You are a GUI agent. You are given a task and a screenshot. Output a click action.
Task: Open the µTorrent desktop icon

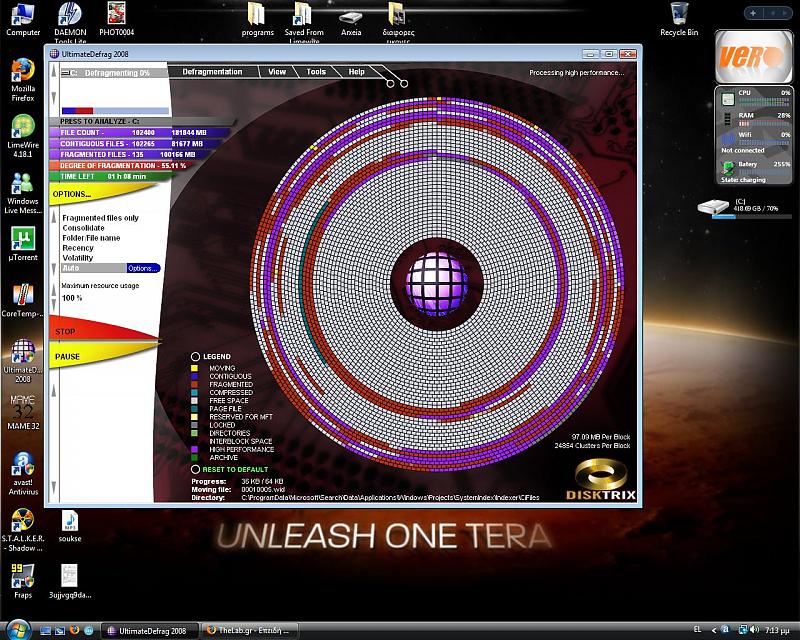tap(23, 243)
